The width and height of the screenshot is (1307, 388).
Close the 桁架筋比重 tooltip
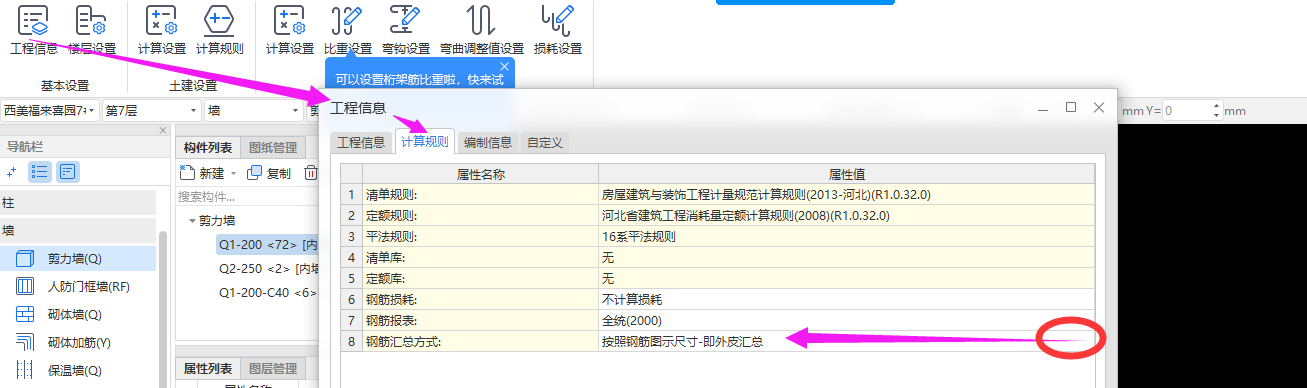[x=504, y=66]
